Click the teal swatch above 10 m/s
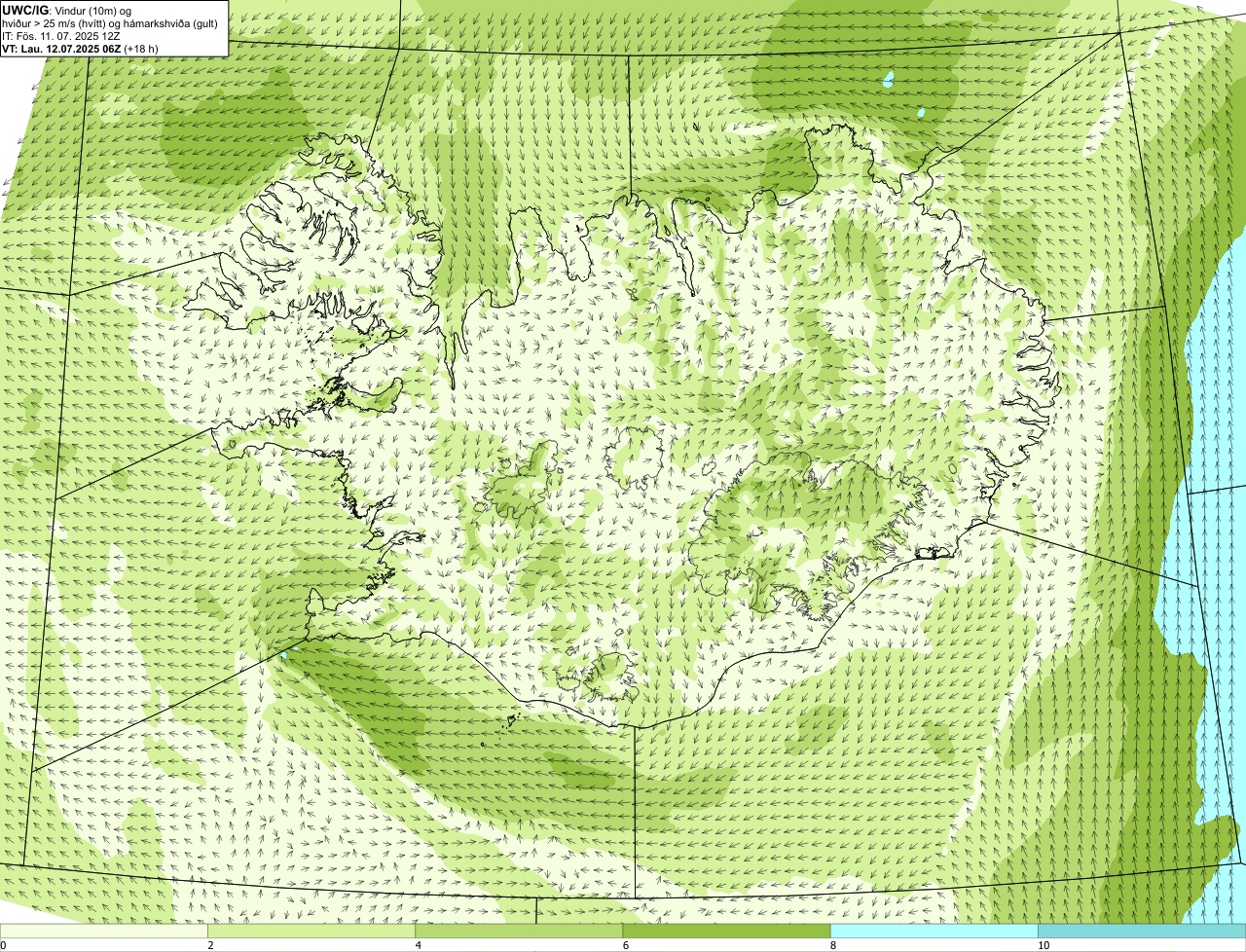Viewport: 1246px width, 952px height. pos(1142,931)
